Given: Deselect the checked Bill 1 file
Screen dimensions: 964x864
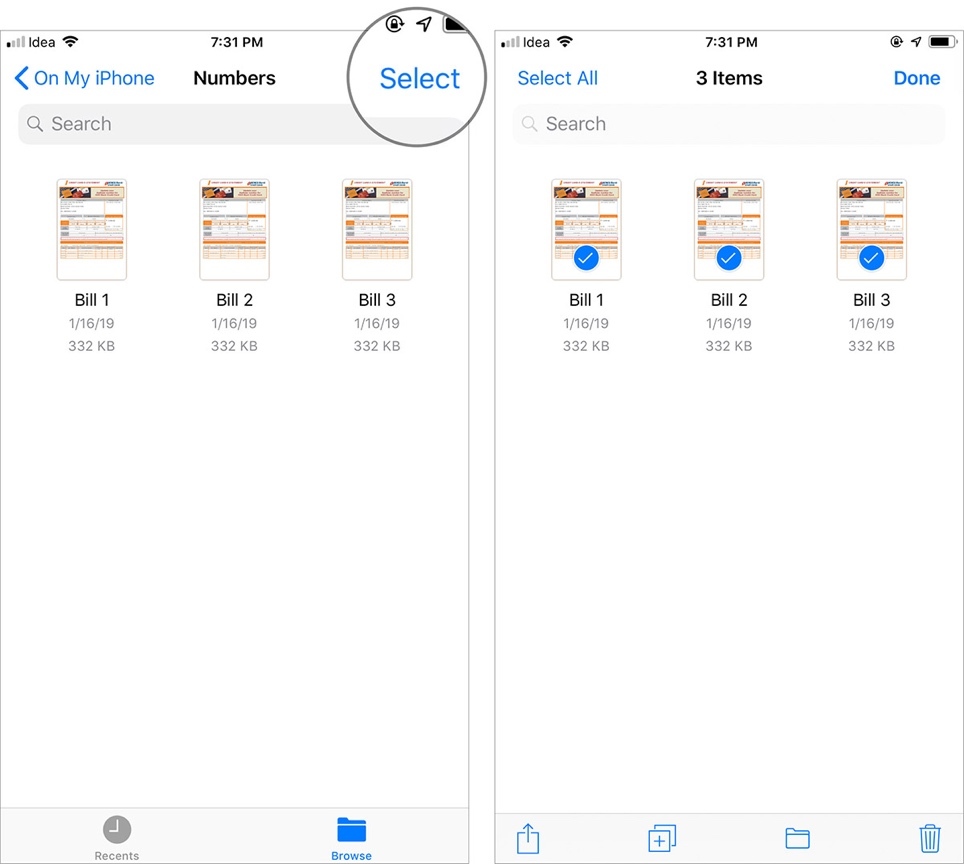Looking at the screenshot, I should click(586, 230).
